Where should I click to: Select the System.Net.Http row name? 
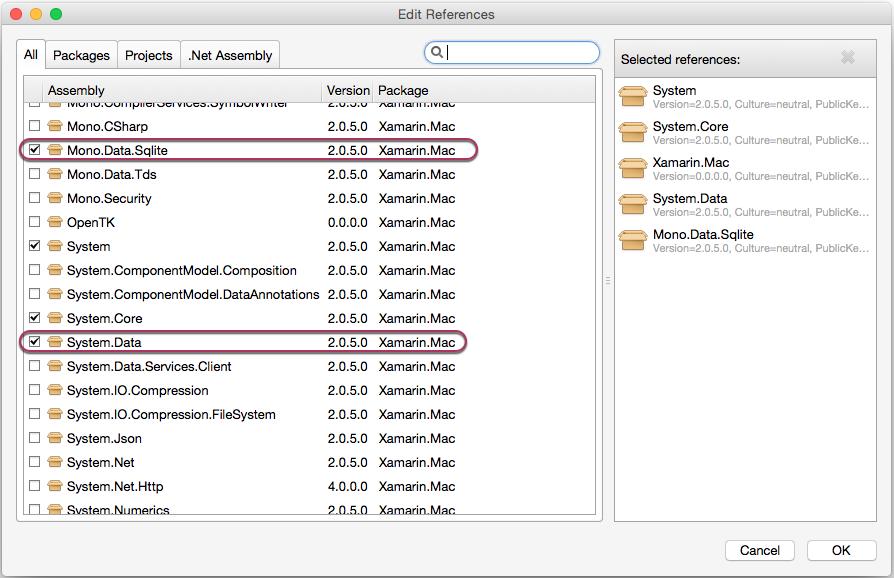(115, 486)
